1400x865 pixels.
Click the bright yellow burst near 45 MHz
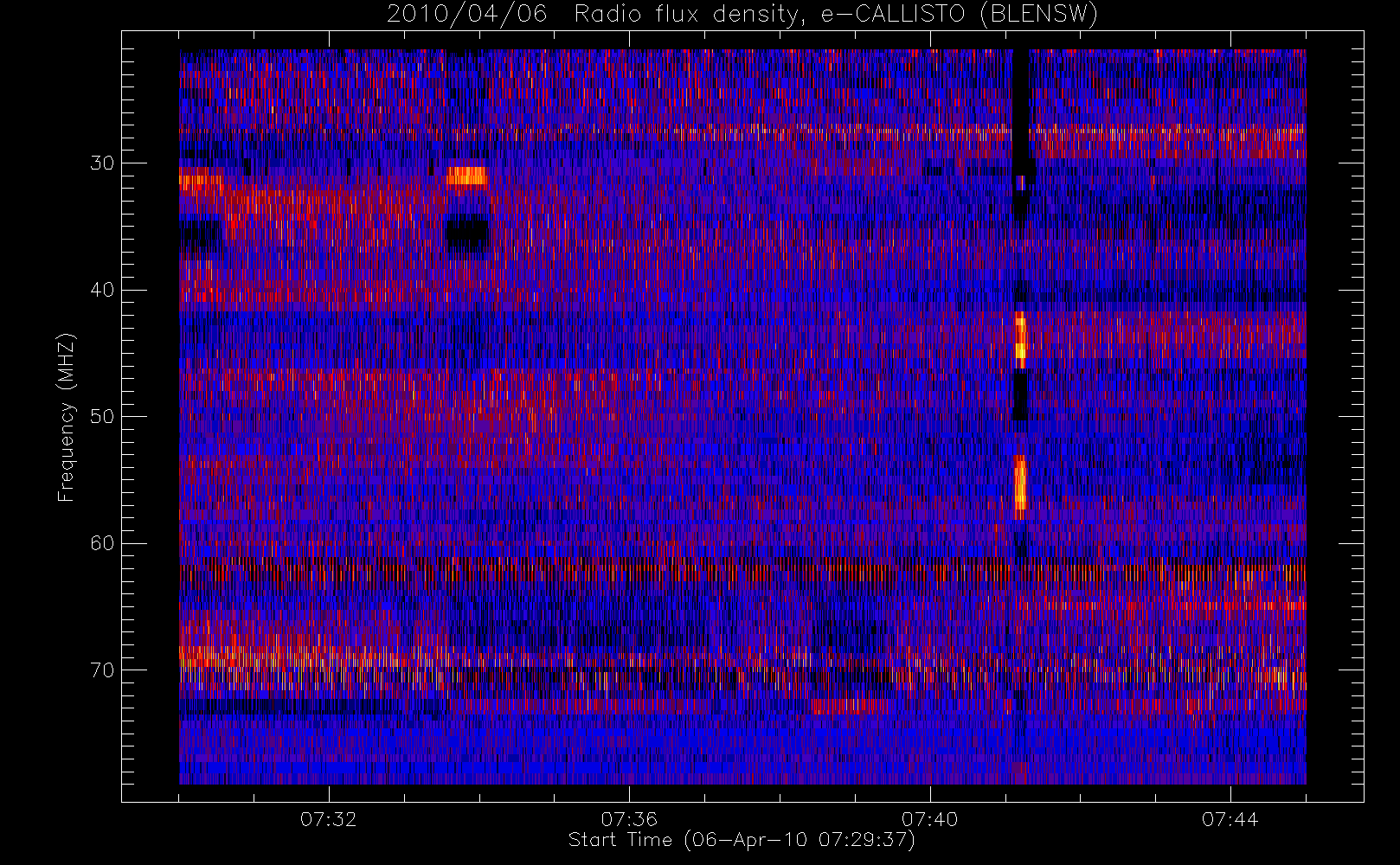click(x=1020, y=339)
